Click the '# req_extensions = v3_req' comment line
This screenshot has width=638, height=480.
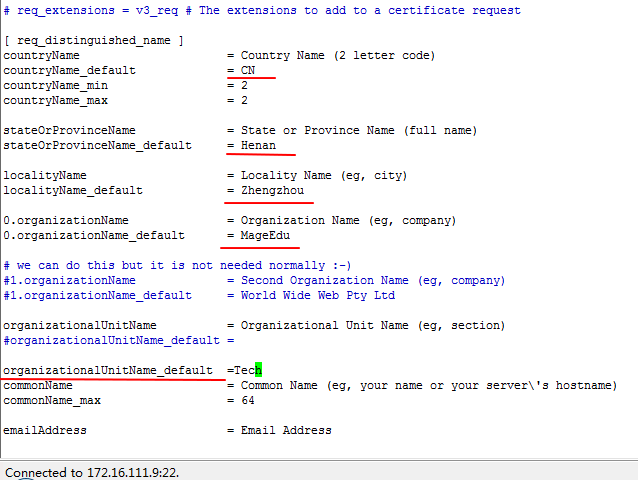point(262,11)
